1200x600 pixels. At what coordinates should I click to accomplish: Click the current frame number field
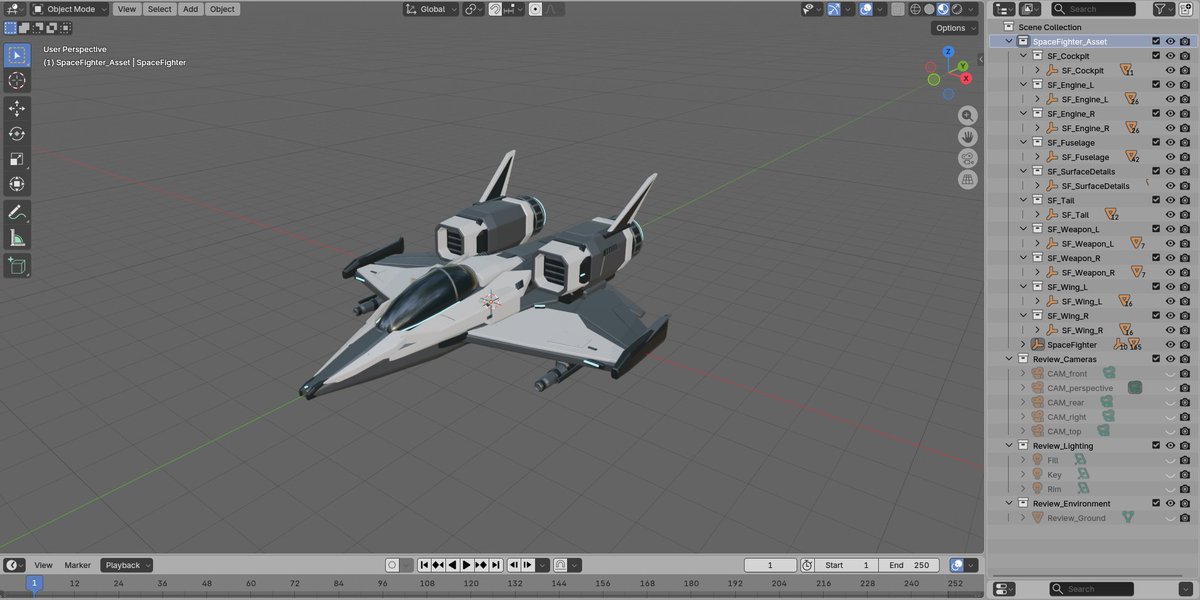[770, 565]
